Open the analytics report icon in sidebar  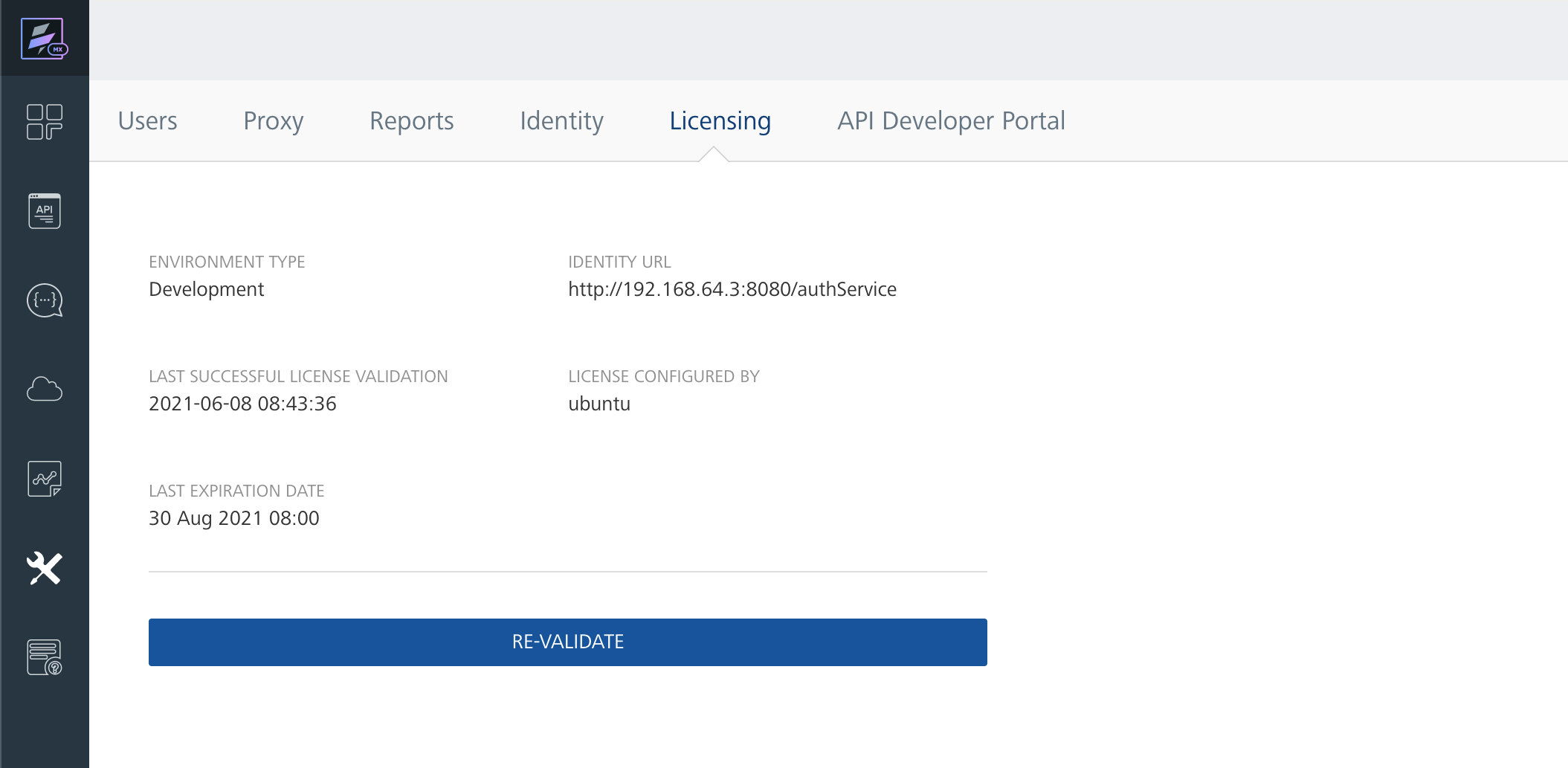(44, 479)
